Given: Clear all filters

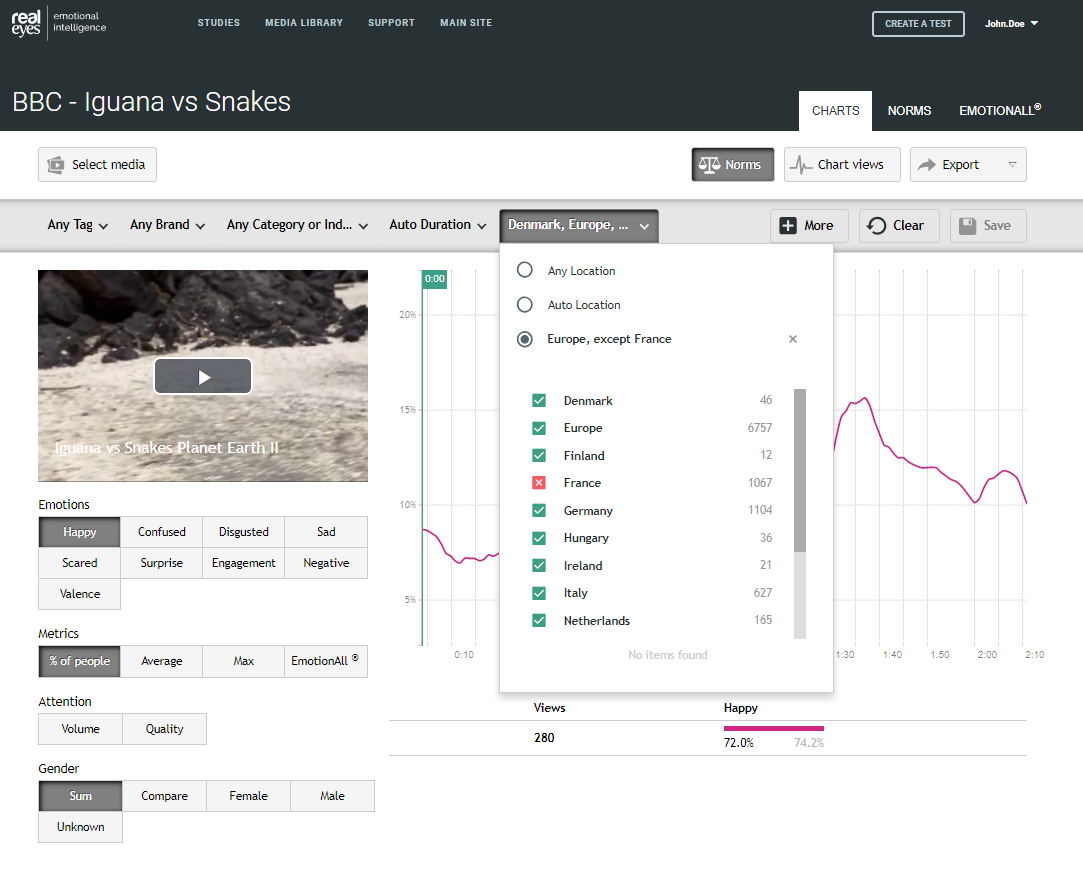Looking at the screenshot, I should (899, 226).
